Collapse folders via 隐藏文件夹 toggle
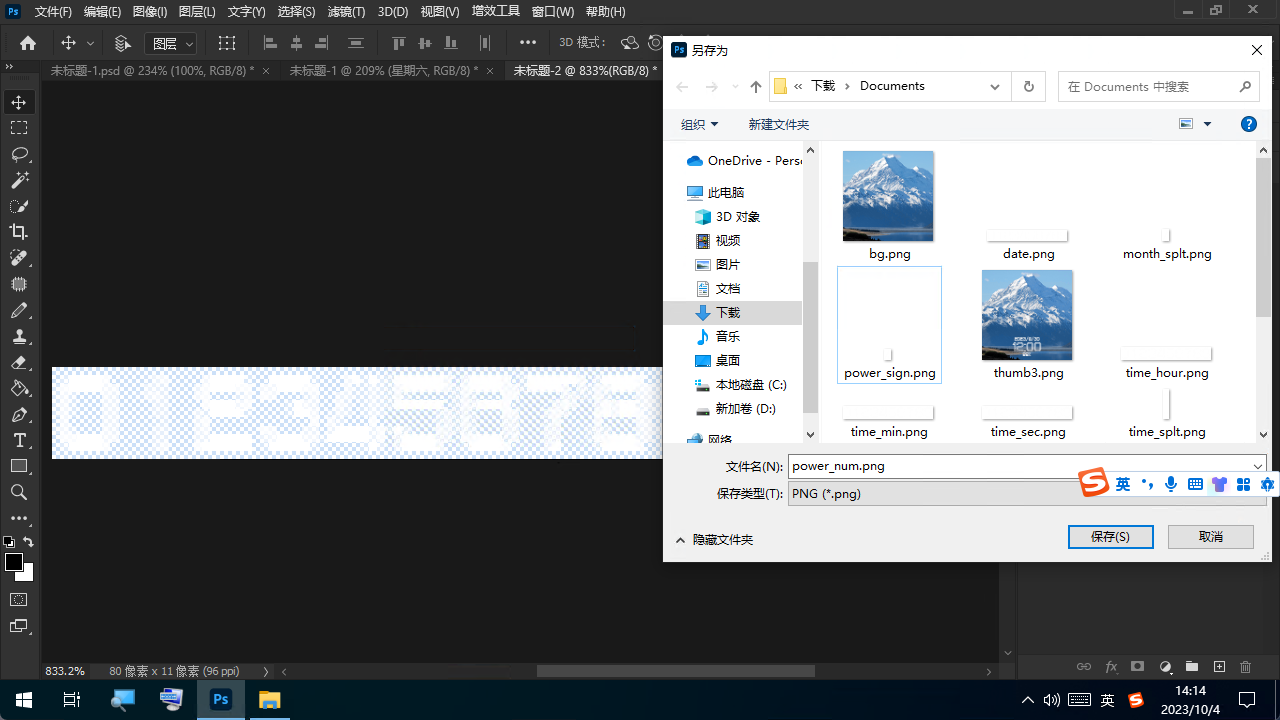This screenshot has height=720, width=1280. pyautogui.click(x=713, y=539)
